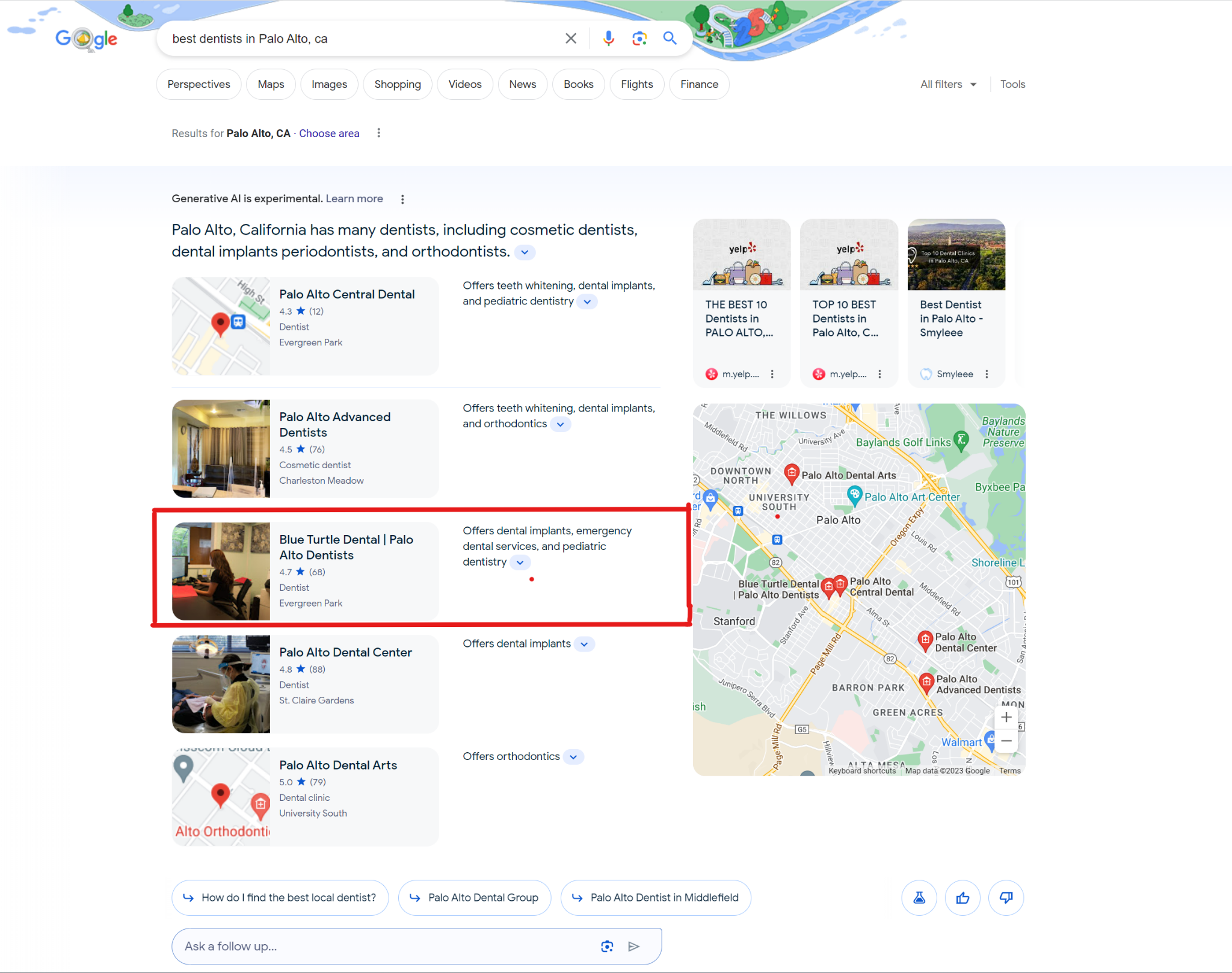Click the Labs flask icon button
This screenshot has width=1232, height=973.
[919, 898]
